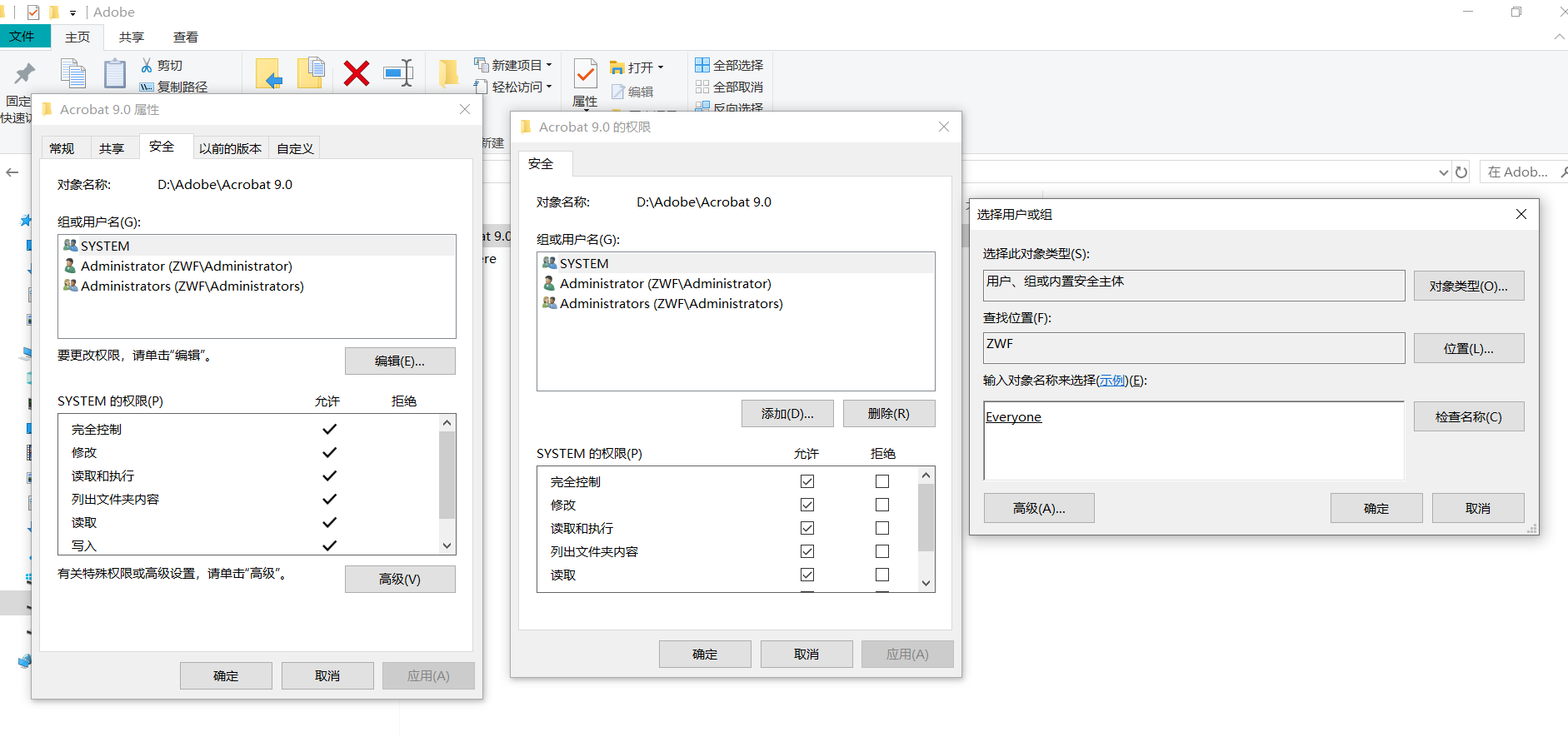Click the red X Delete icon
Screen dimensions: 1568x737
(357, 73)
